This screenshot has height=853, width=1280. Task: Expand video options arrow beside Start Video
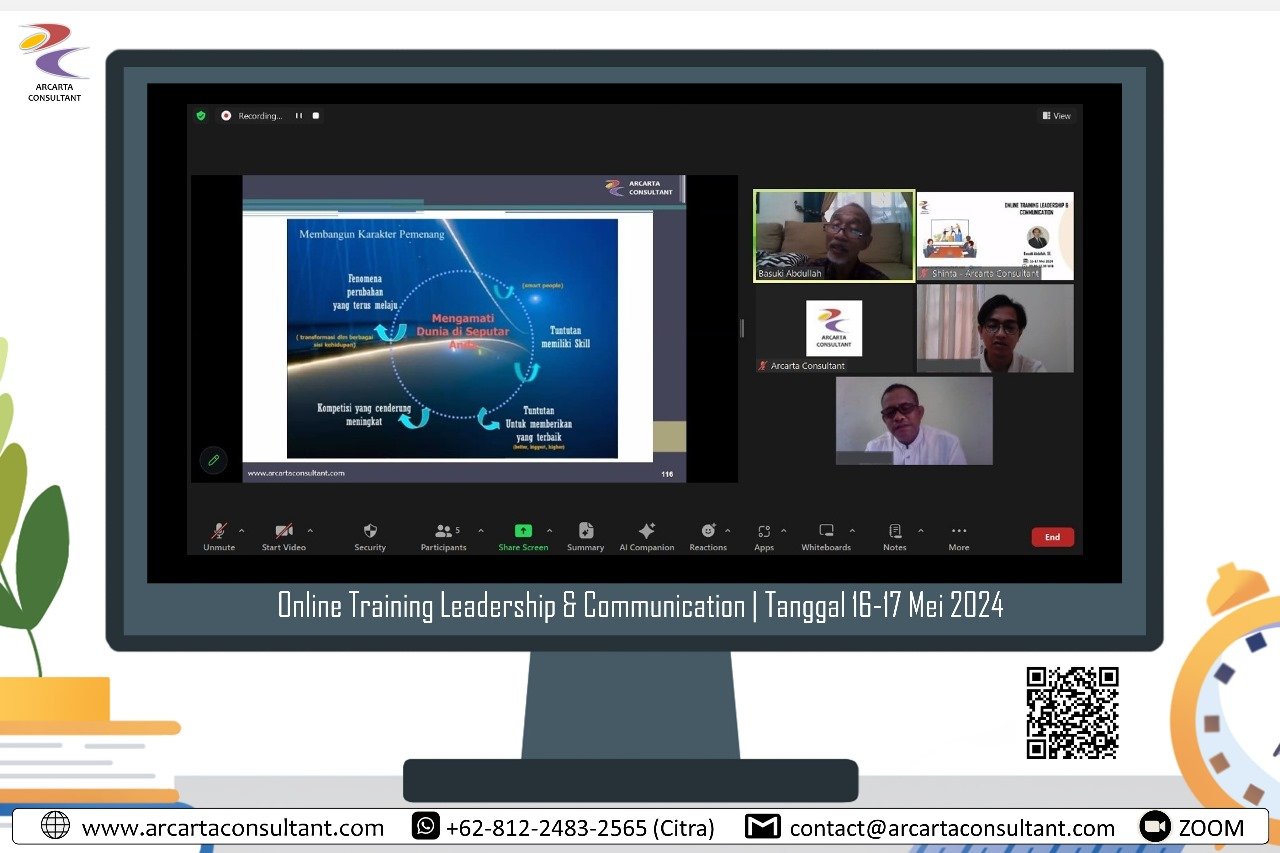pos(310,531)
